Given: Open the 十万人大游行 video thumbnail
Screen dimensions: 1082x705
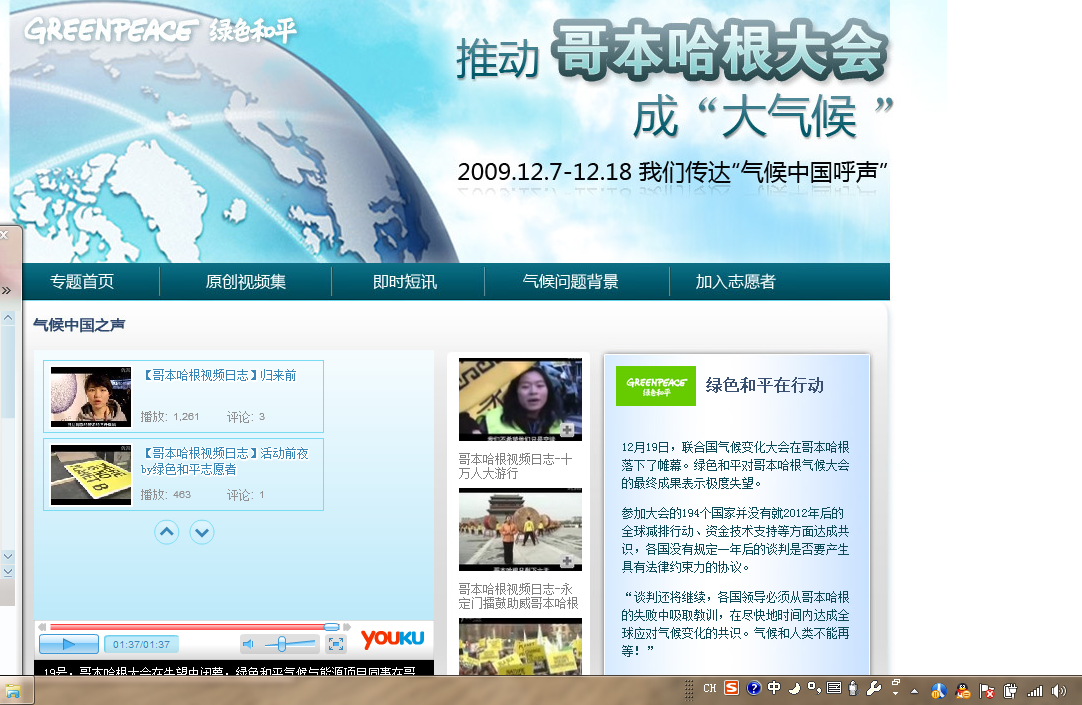Looking at the screenshot, I should [x=520, y=399].
